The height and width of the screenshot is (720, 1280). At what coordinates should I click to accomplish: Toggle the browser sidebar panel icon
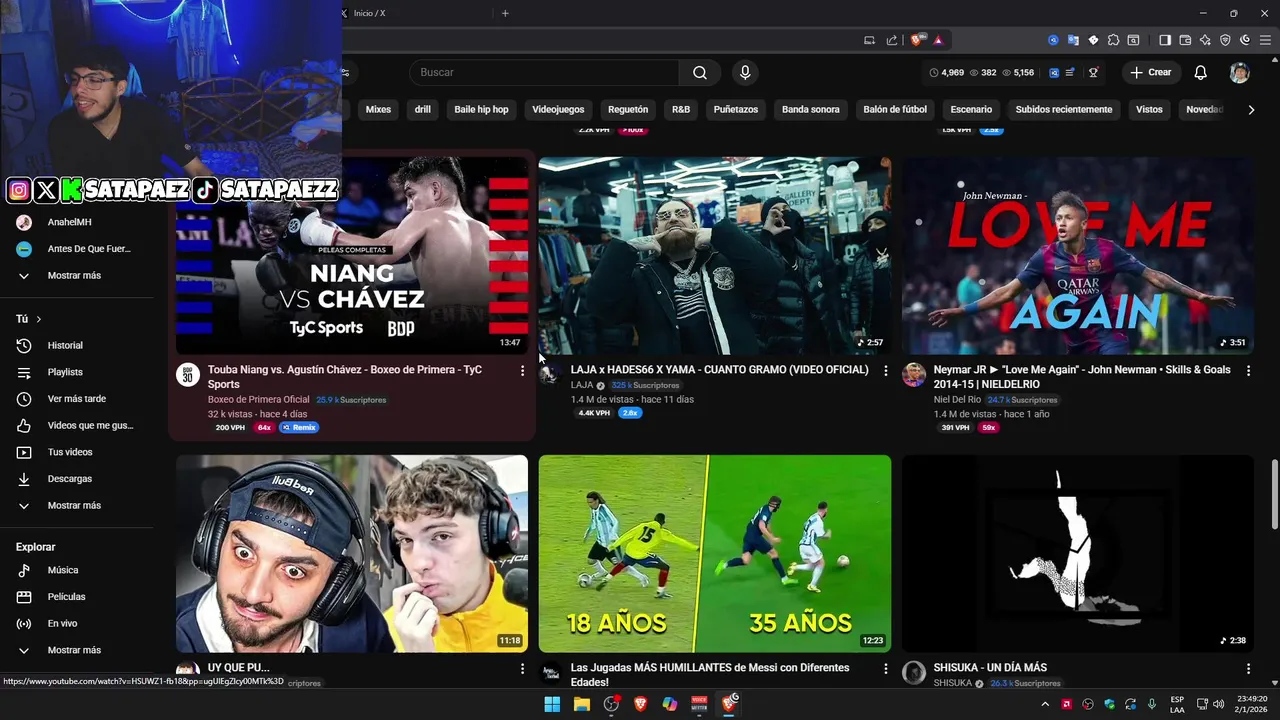tap(1165, 40)
